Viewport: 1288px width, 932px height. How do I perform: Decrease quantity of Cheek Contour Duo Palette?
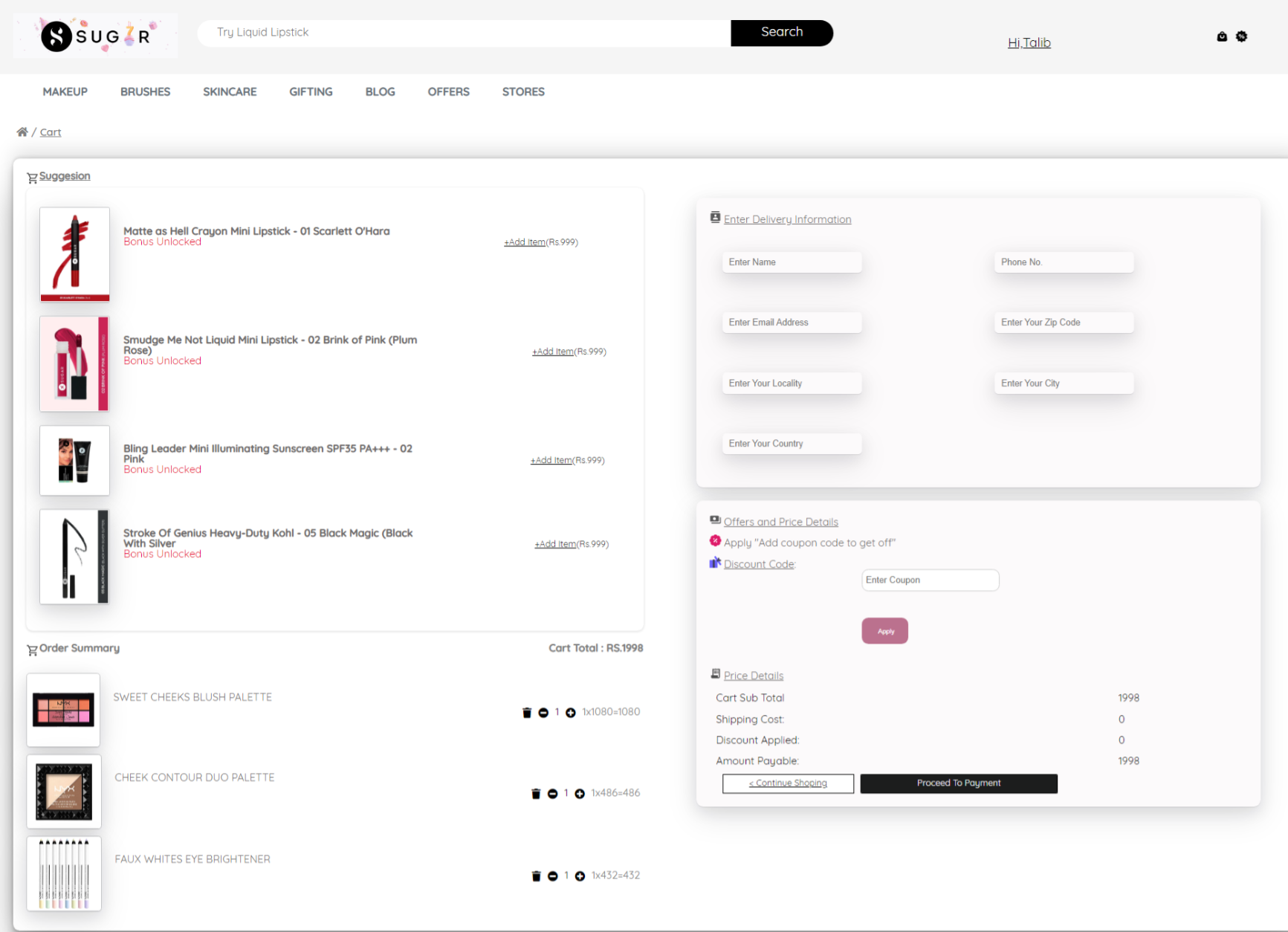[x=552, y=794]
